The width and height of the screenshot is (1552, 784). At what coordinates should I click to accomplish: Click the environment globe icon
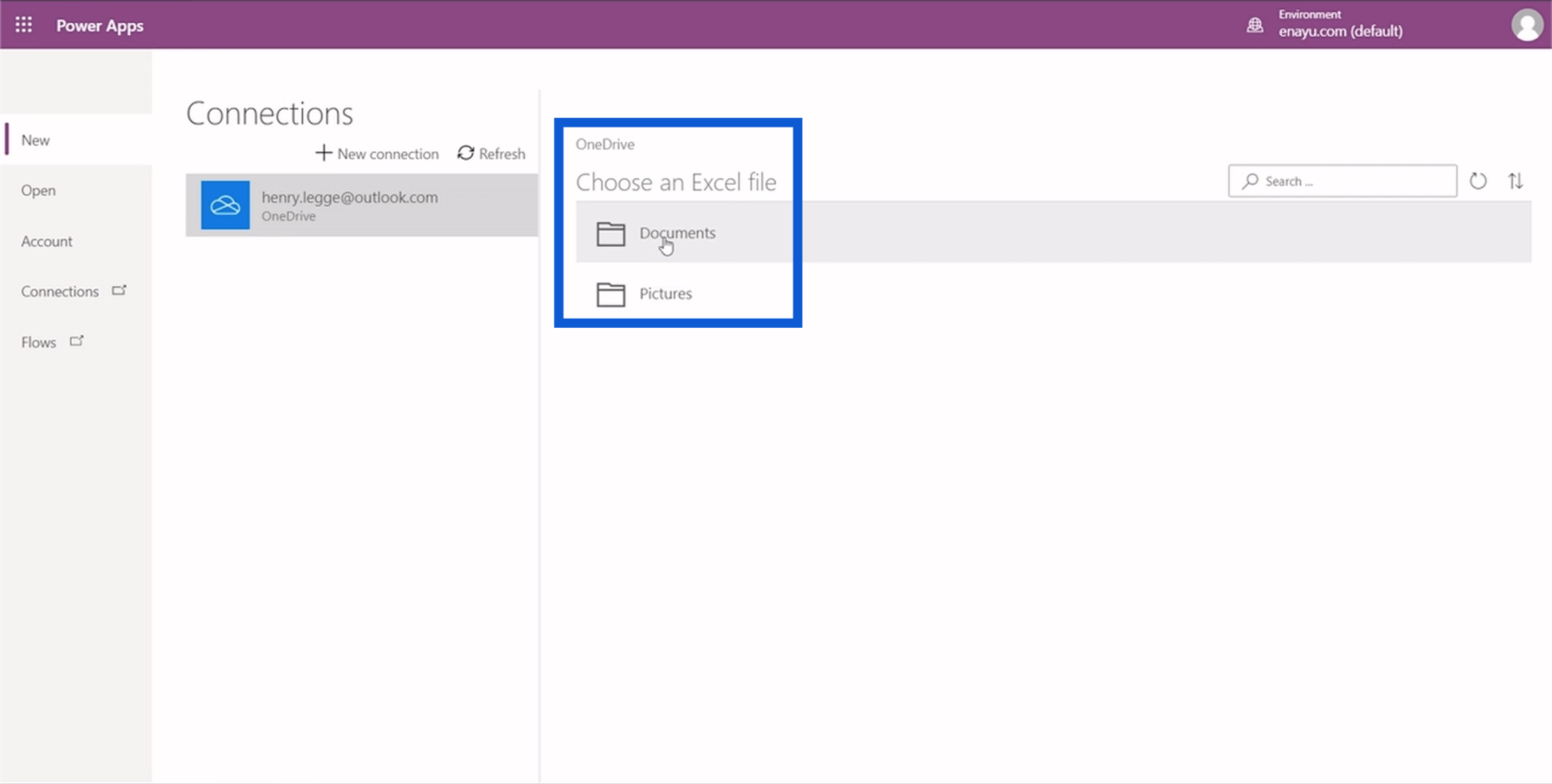click(1255, 25)
